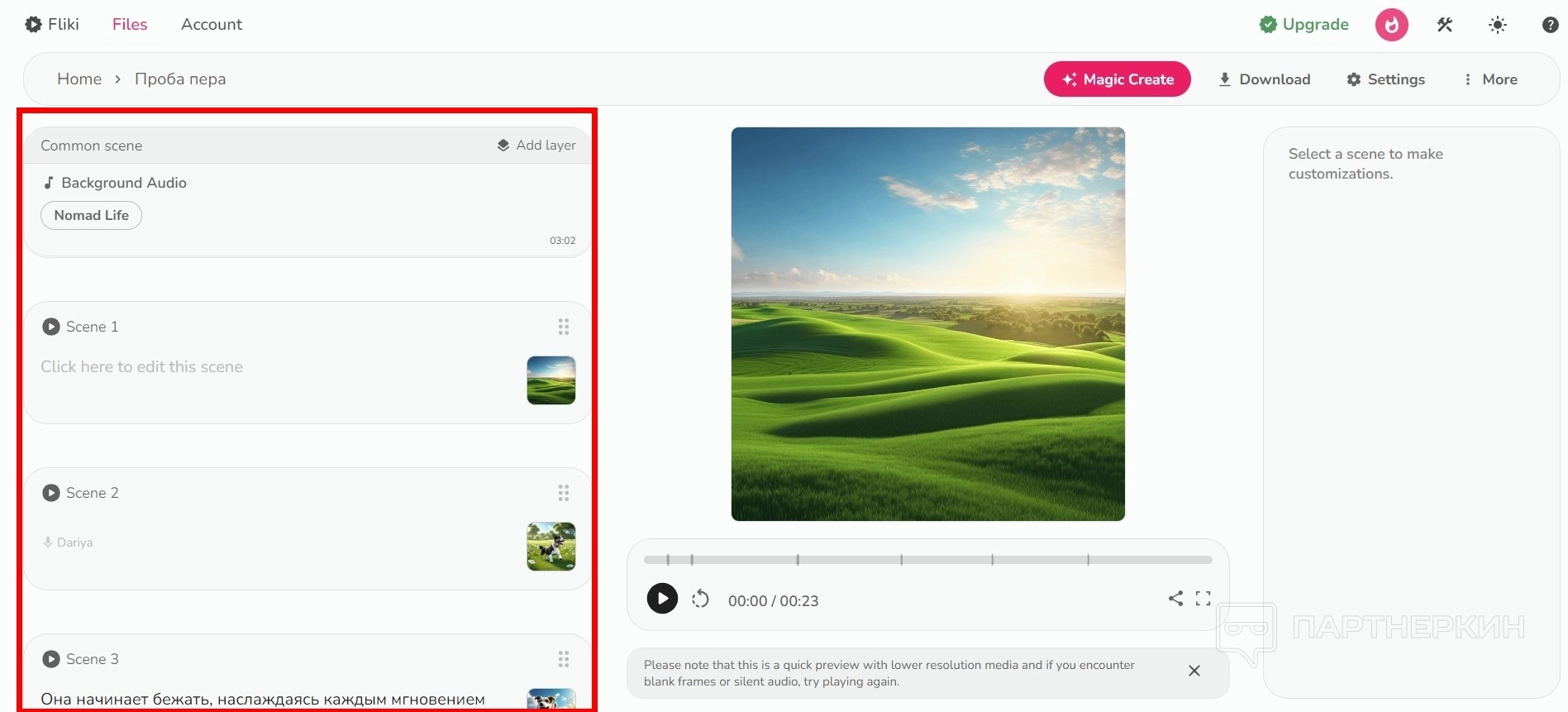Click the Download button
Screen dimensions: 1568x712
[1265, 79]
